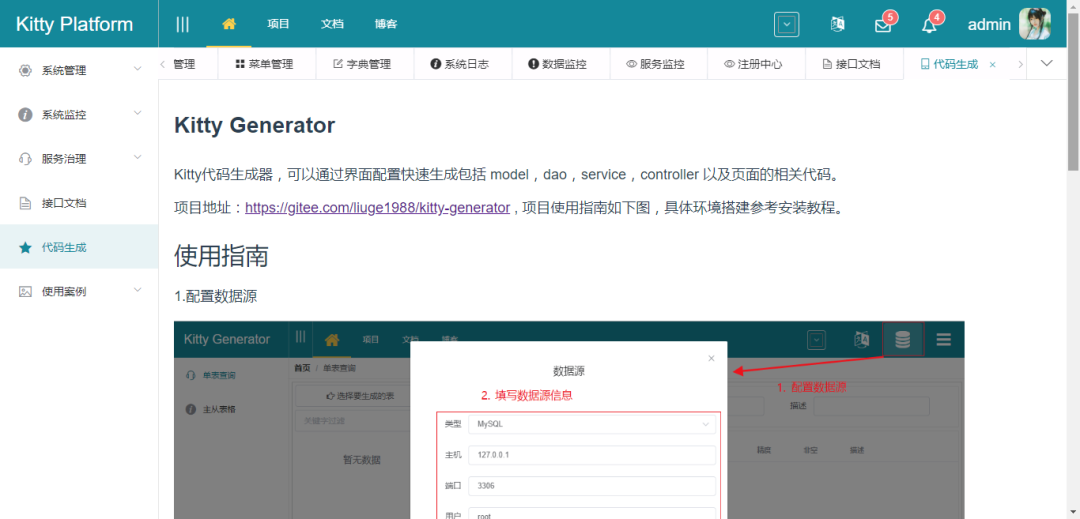Image resolution: width=1080 pixels, height=519 pixels.
Task: Select the 代码生成 tab
Action: click(956, 64)
